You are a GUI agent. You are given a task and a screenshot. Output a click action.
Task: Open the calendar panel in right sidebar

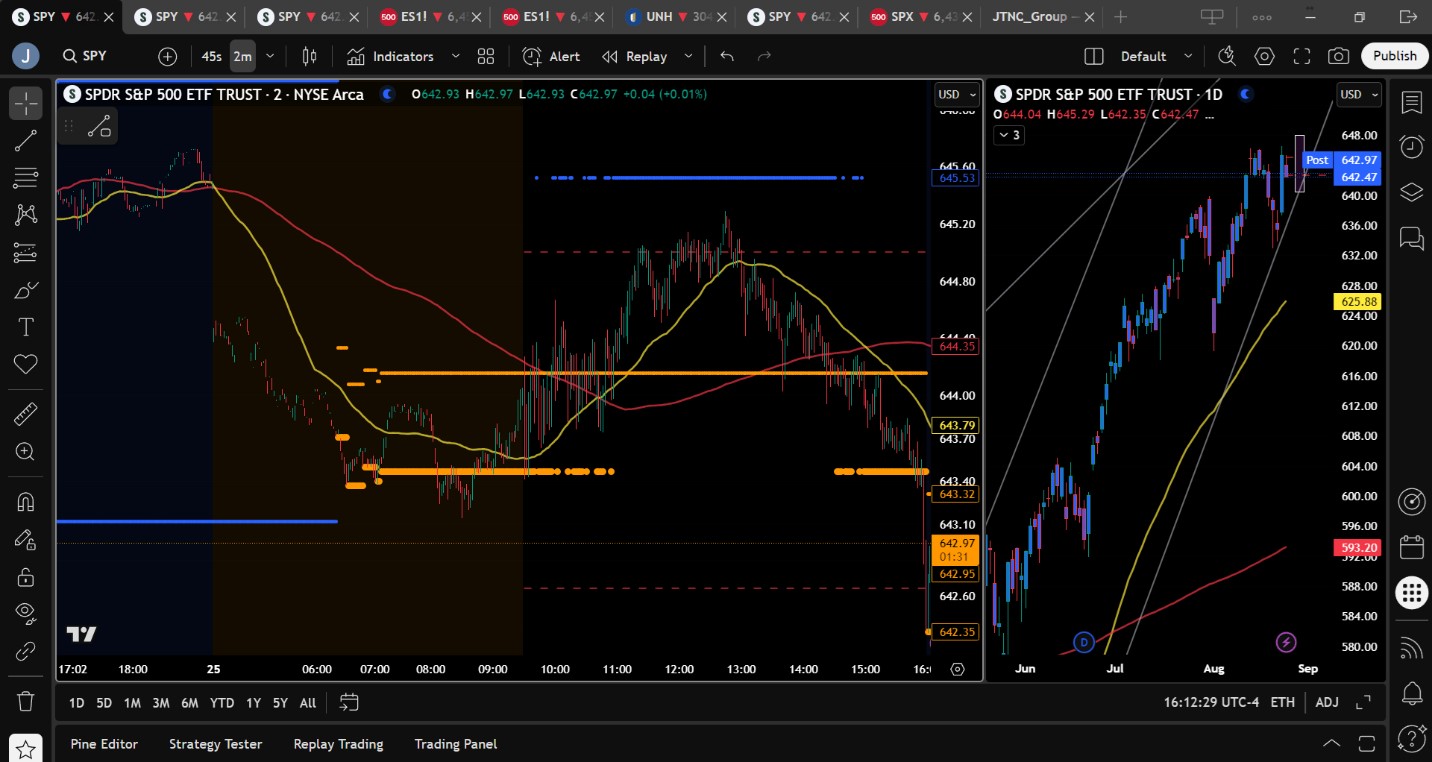[x=1411, y=547]
